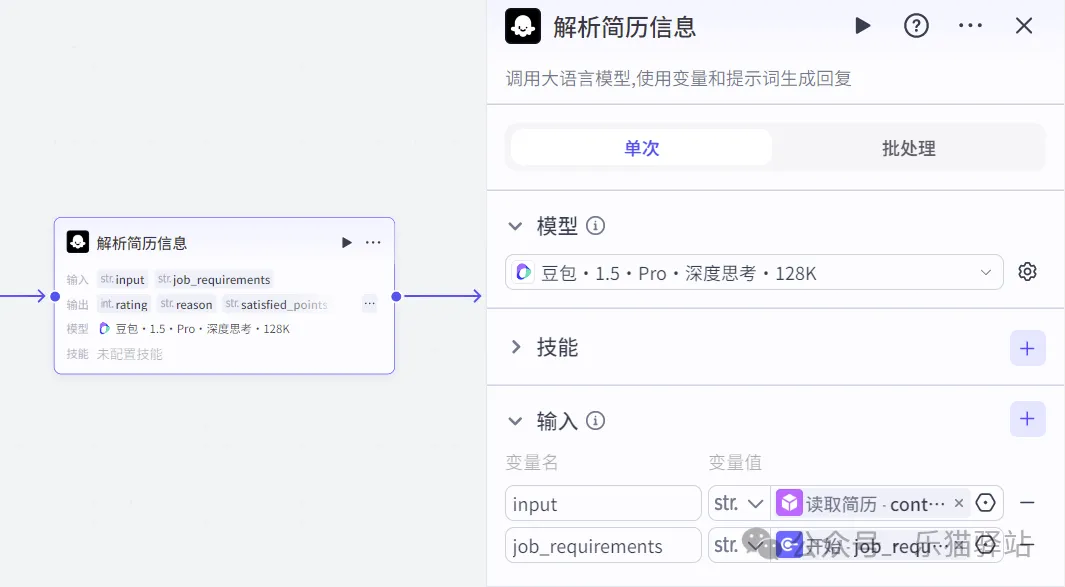
Task: Run the node from the panel header play button
Action: pos(862,26)
